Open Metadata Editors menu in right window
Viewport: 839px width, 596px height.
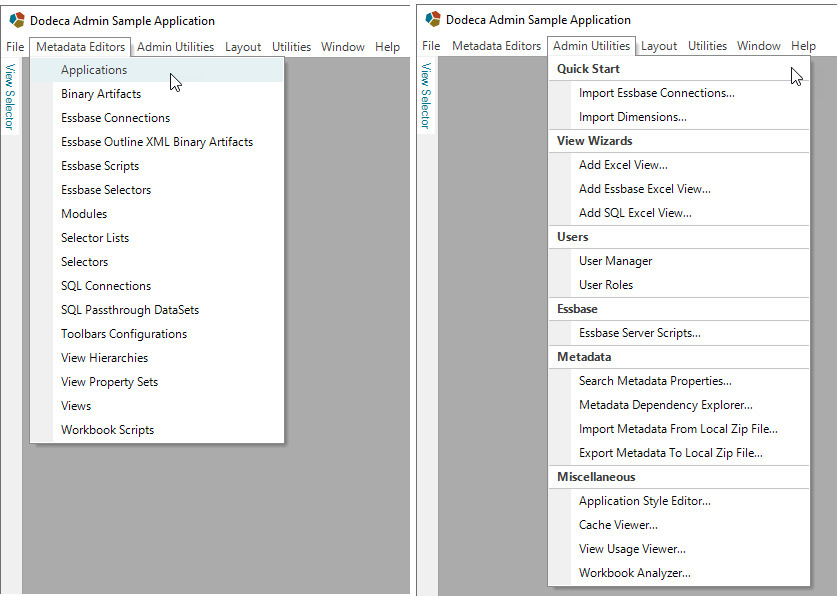[497, 46]
